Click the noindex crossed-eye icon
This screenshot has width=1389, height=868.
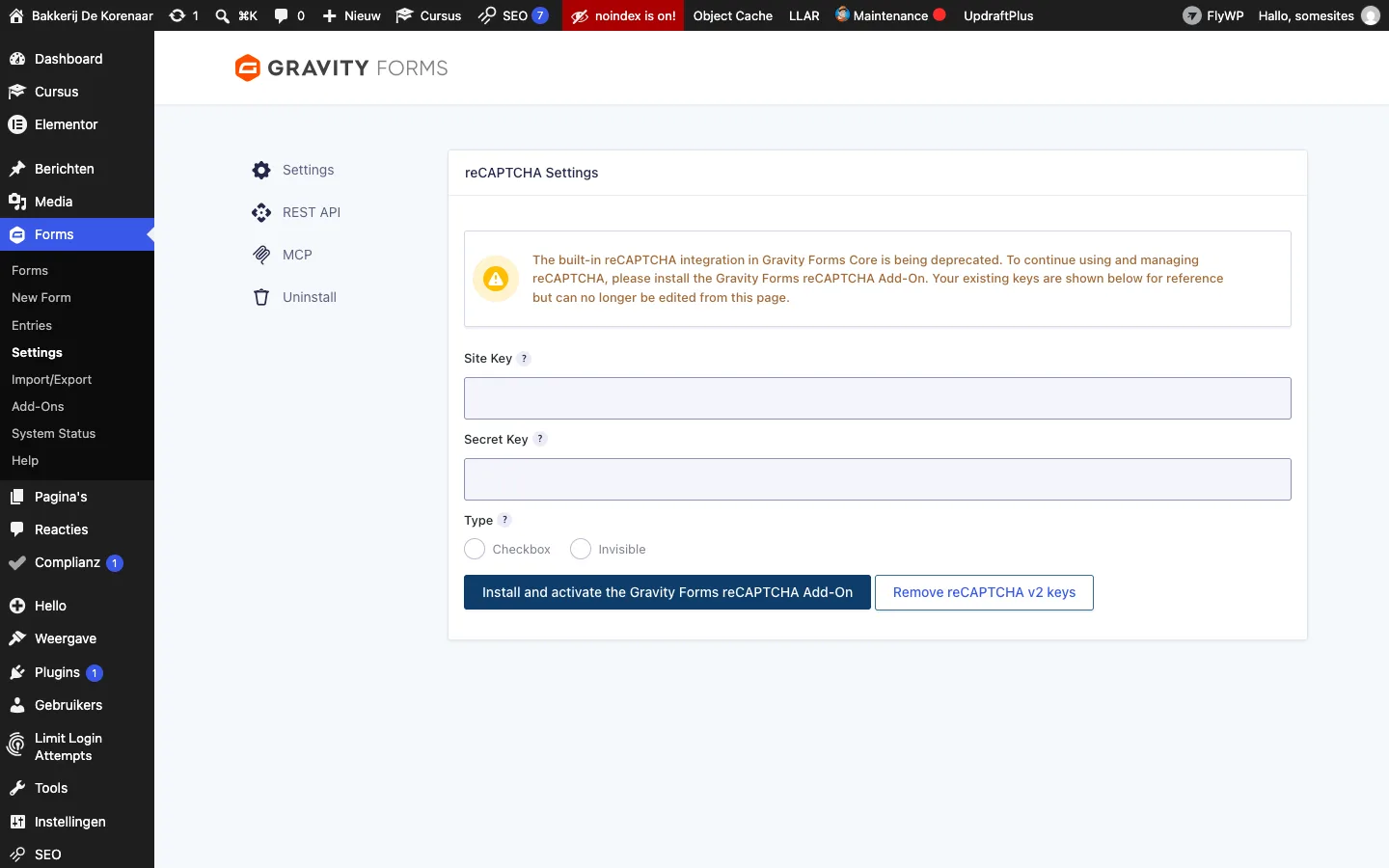(x=580, y=16)
